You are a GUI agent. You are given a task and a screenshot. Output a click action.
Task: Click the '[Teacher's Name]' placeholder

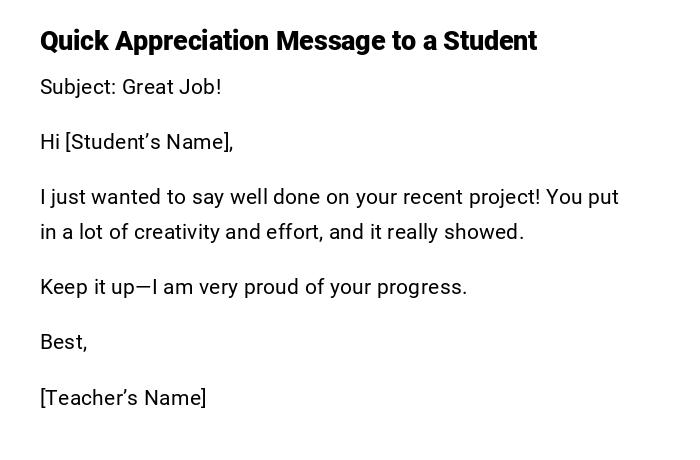[123, 398]
